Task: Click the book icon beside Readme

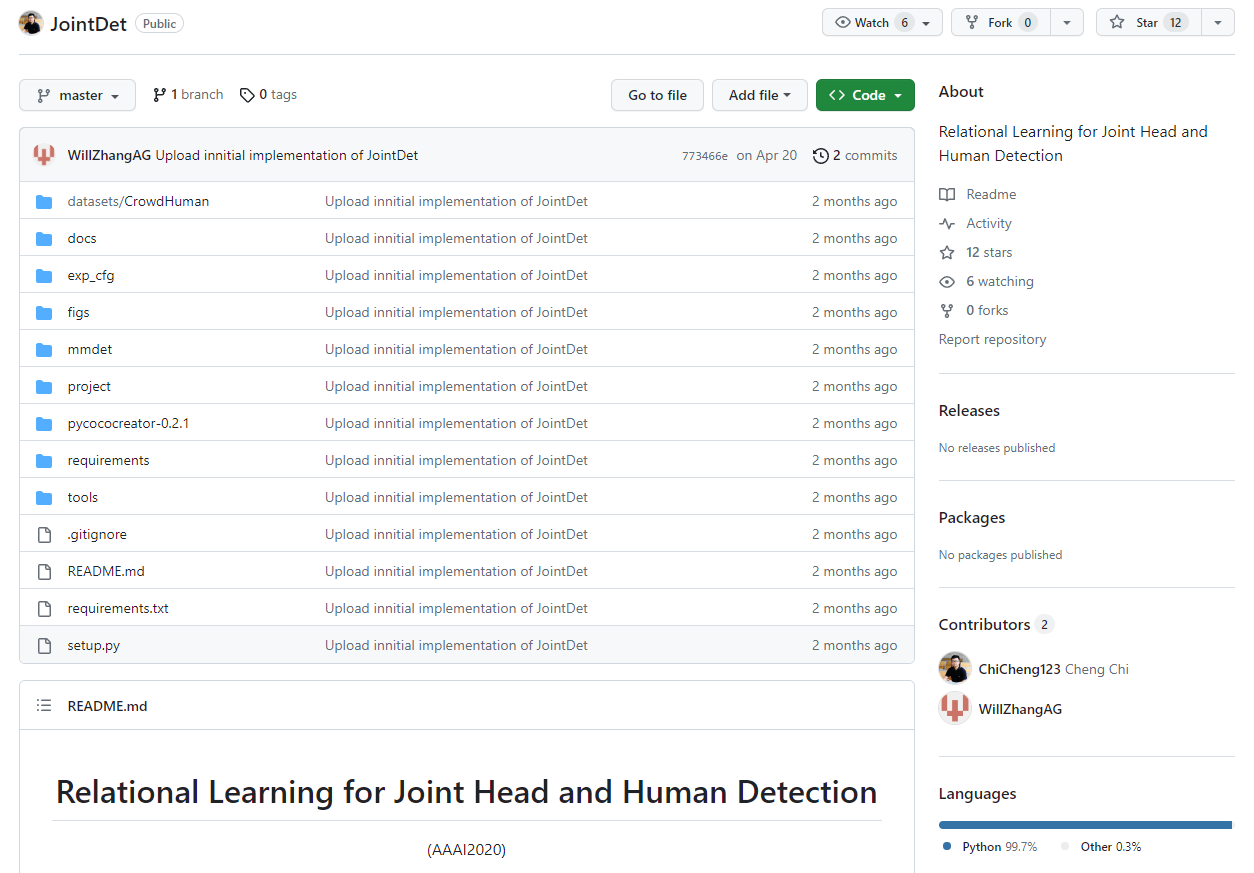Action: coord(947,194)
